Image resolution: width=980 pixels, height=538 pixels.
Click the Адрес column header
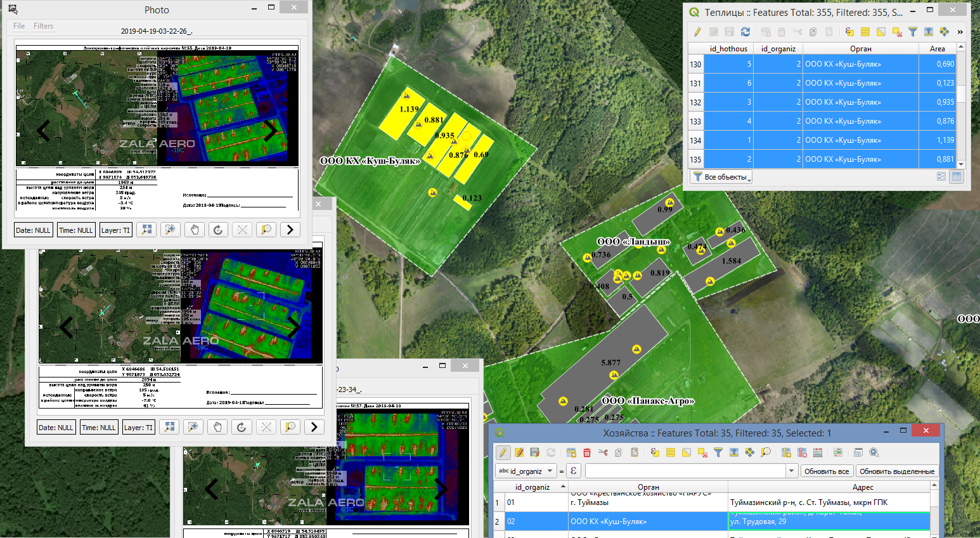(x=862, y=487)
